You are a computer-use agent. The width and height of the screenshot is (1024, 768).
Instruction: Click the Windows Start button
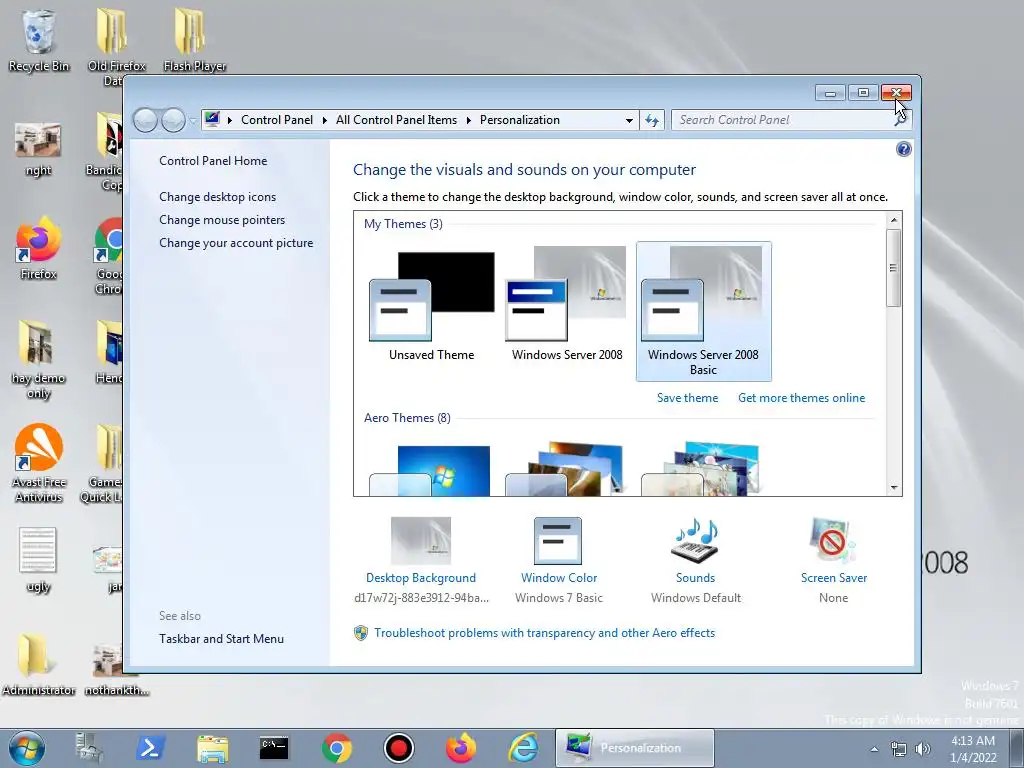click(27, 748)
